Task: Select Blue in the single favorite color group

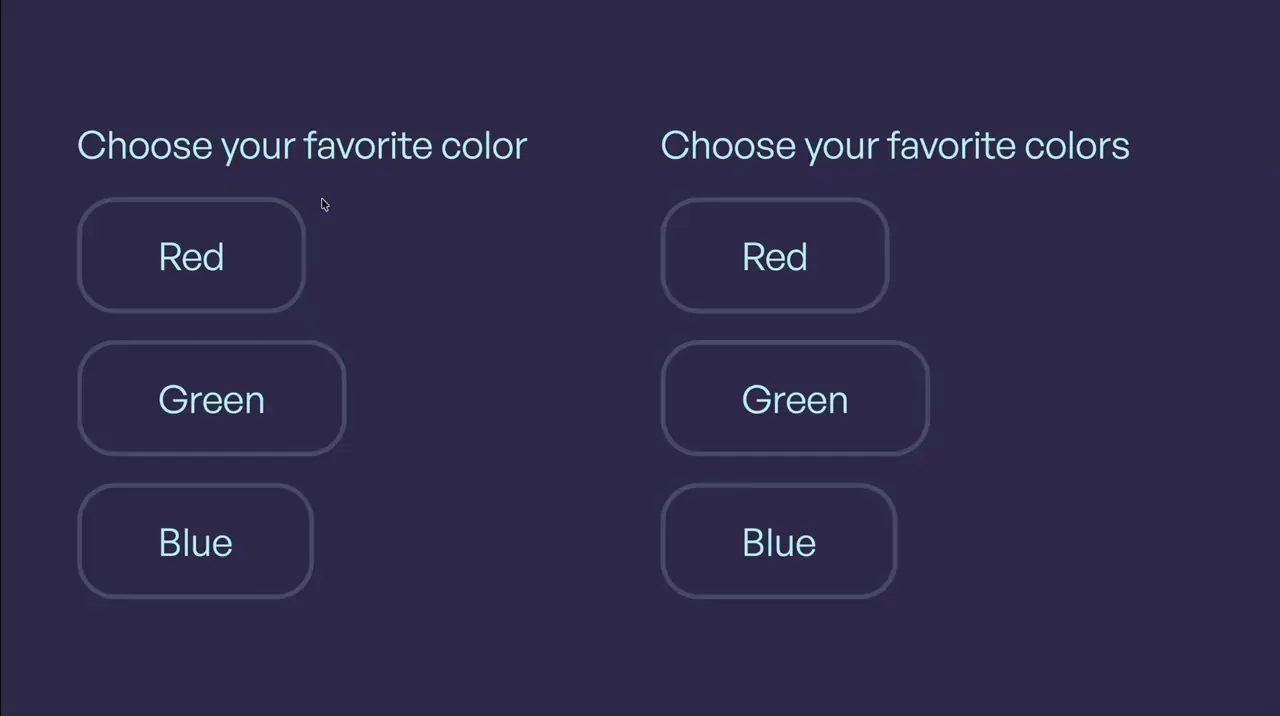Action: (x=195, y=542)
